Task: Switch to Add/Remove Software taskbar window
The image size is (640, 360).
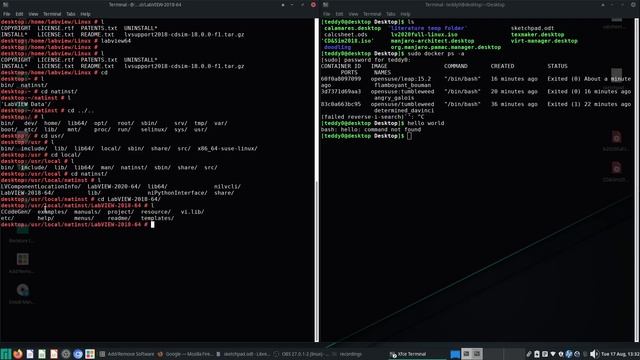Action: tap(127, 354)
